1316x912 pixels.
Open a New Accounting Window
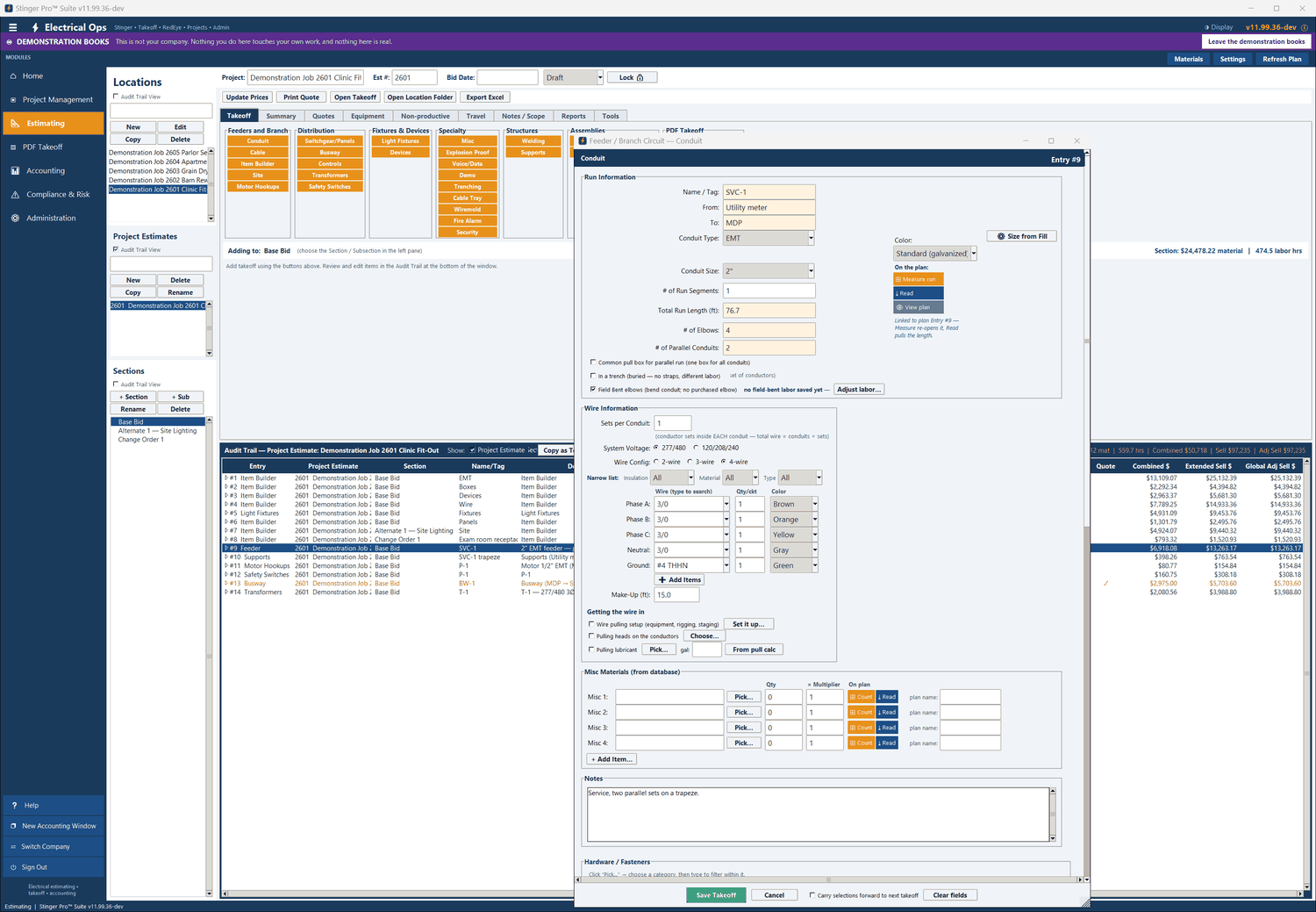point(53,826)
